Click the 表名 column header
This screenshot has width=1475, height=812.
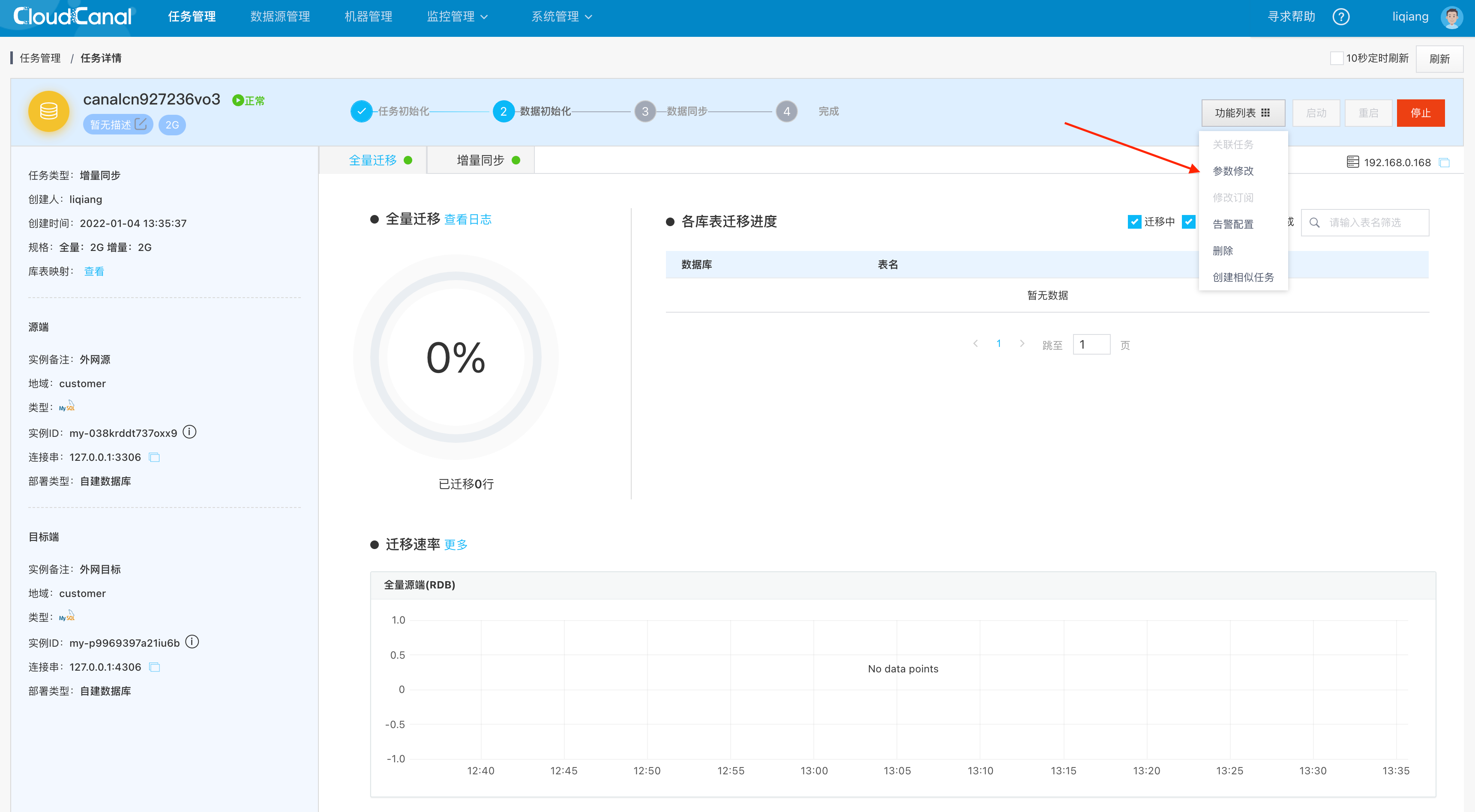click(x=887, y=264)
